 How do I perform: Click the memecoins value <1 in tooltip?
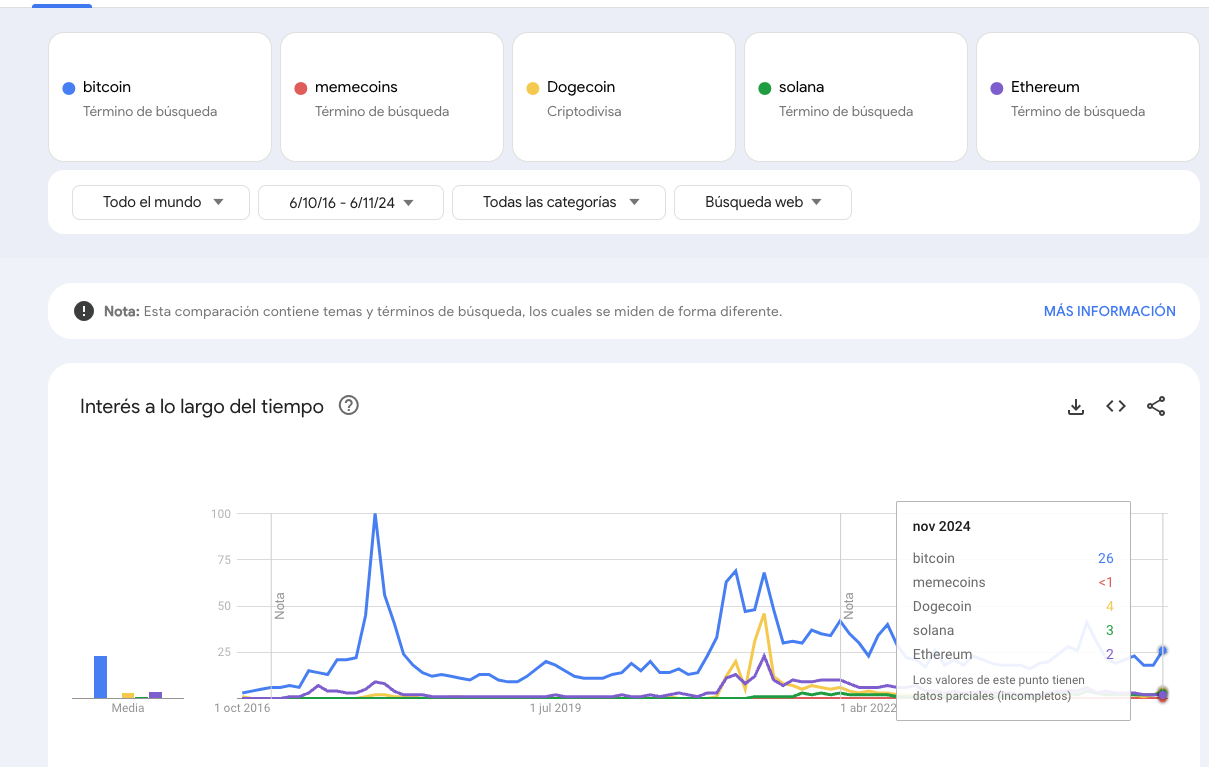pyautogui.click(x=1105, y=582)
